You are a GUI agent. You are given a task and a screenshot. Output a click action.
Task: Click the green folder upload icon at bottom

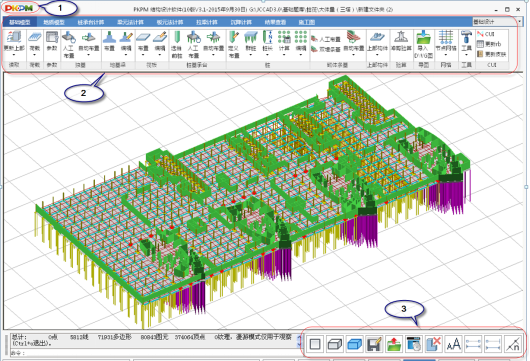pos(394,344)
